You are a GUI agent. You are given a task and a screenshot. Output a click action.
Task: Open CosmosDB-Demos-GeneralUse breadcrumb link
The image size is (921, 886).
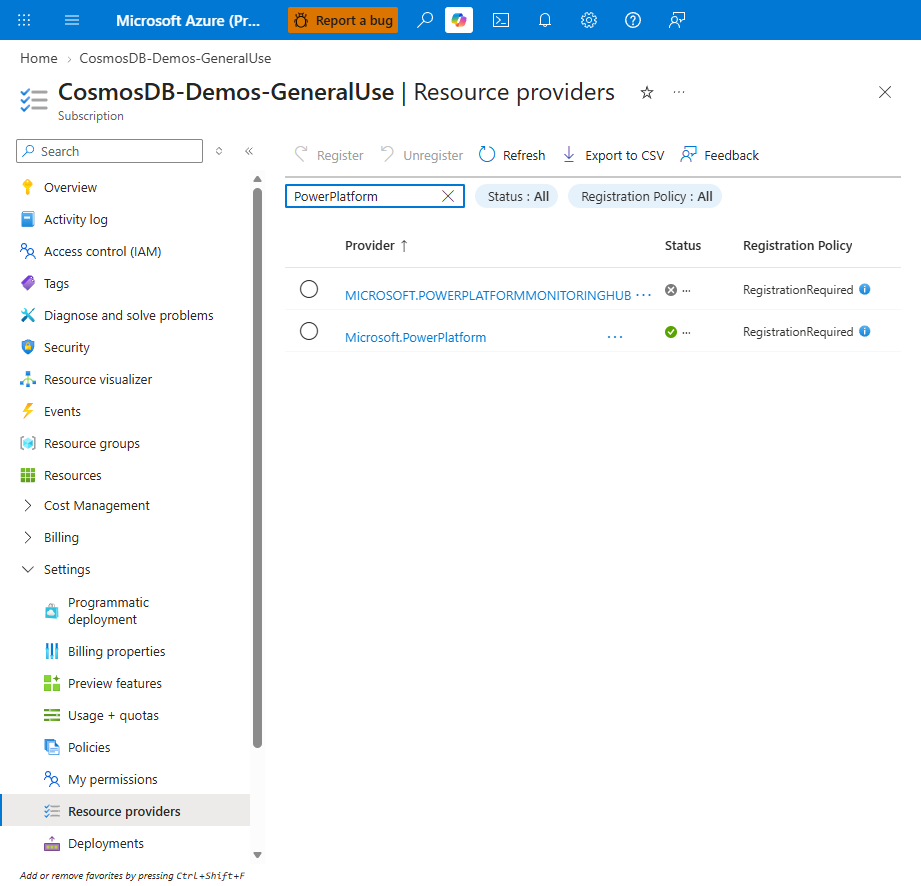pos(175,58)
